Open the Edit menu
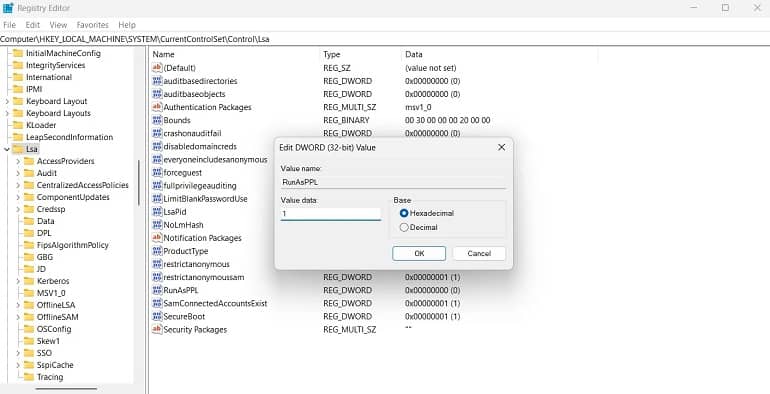 32,25
